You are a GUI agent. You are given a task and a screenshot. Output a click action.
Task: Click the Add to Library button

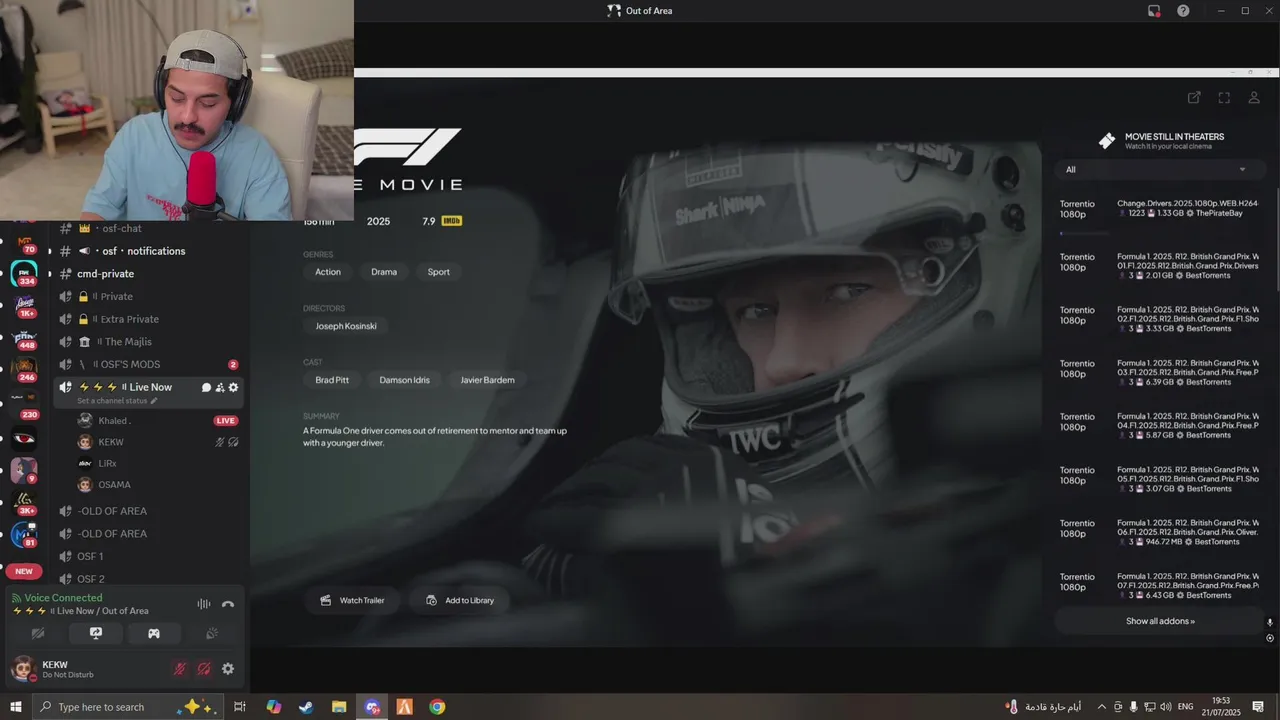[460, 600]
